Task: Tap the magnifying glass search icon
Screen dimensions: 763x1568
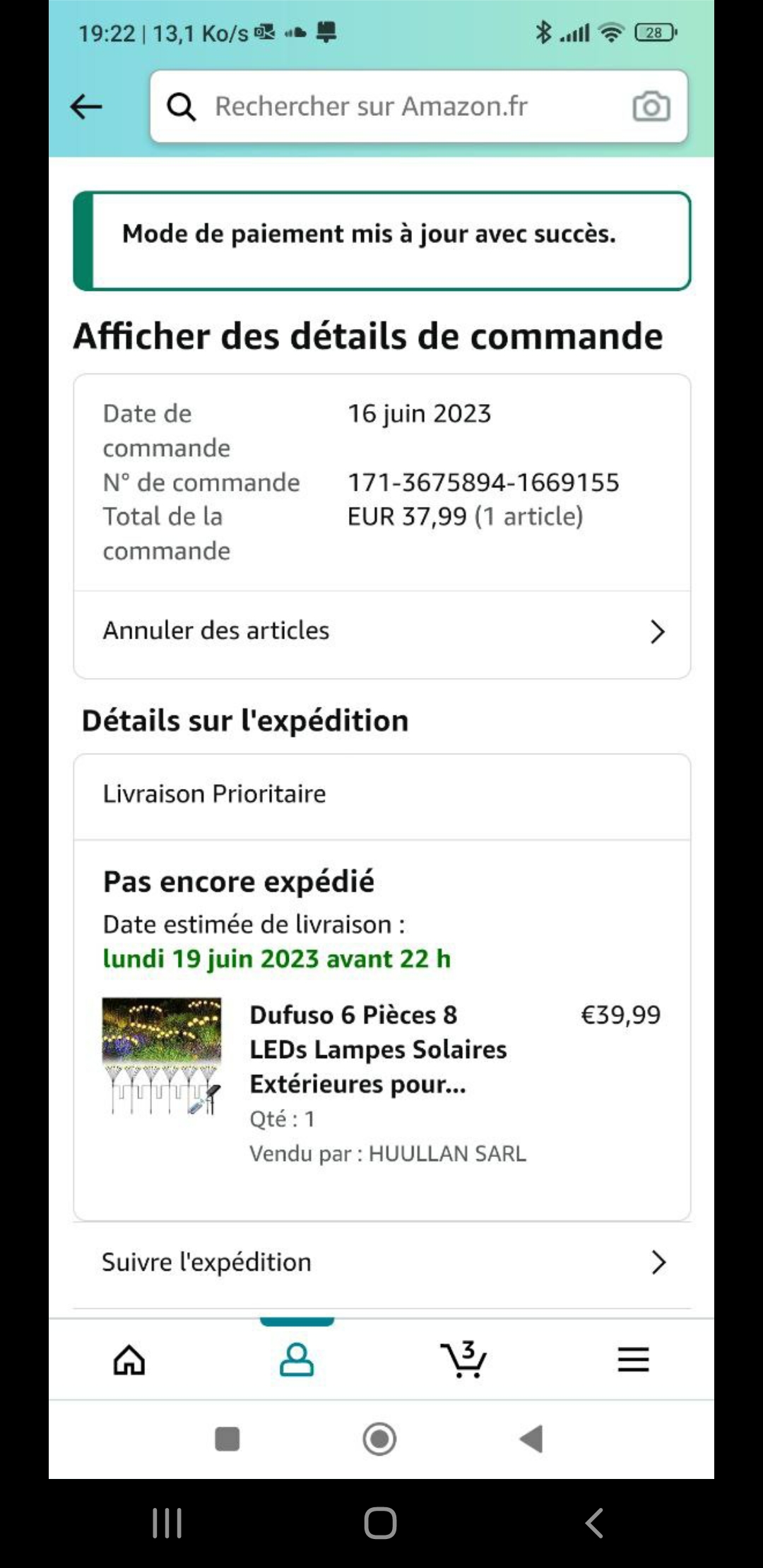Action: [182, 107]
